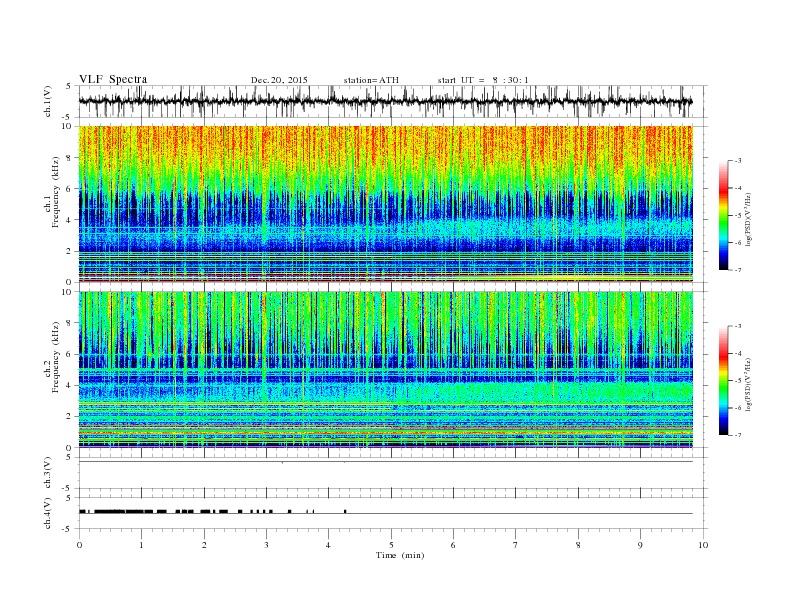Click the ch.1 spectrogram plot area
Viewport: 792px width, 612px height.
[386, 204]
